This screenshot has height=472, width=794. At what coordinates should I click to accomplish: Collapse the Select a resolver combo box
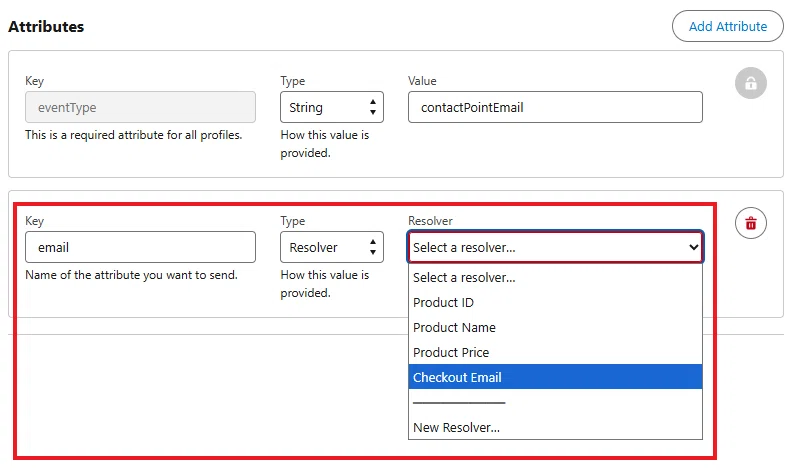tap(555, 247)
